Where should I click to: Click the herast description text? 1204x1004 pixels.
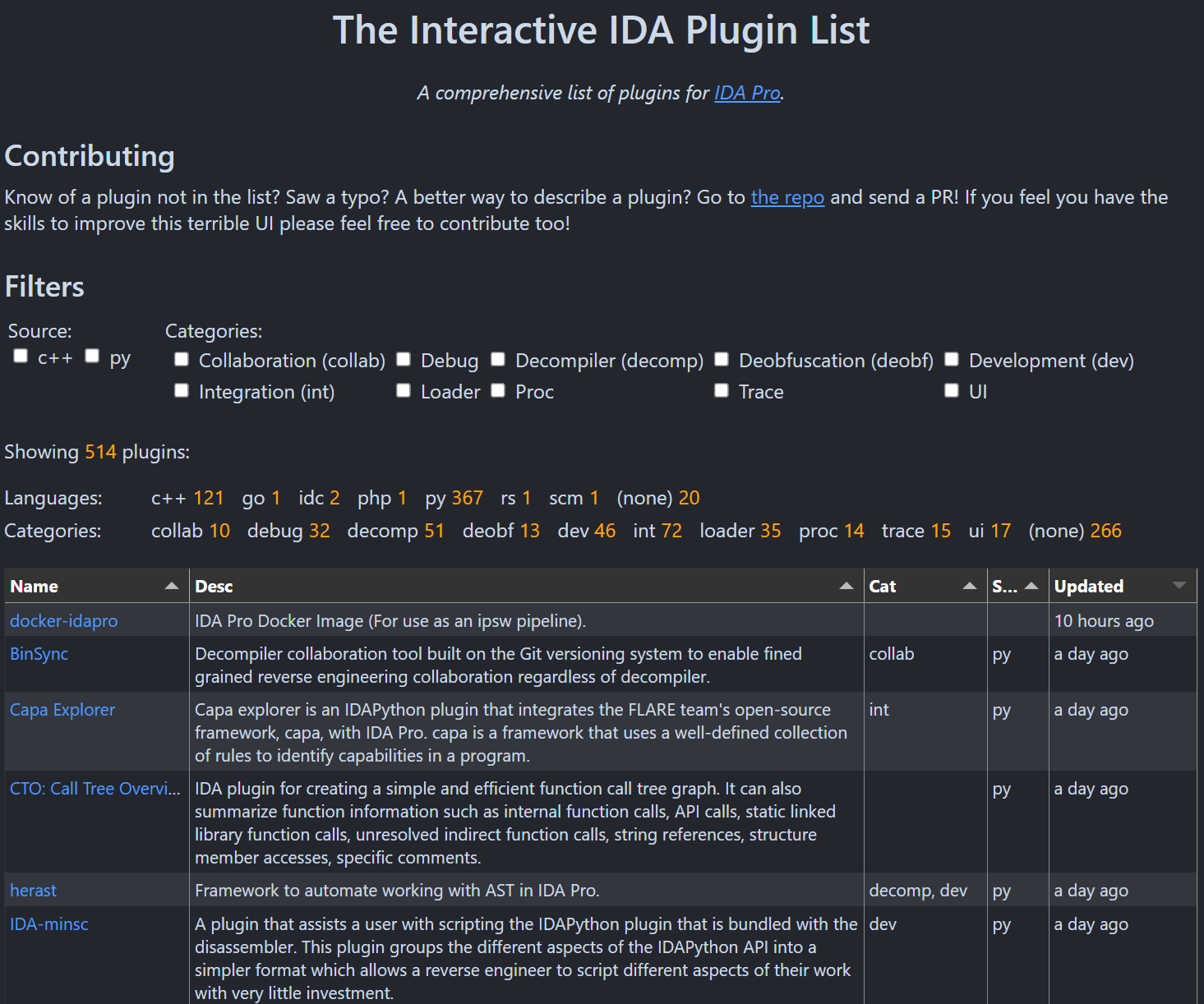[397, 891]
